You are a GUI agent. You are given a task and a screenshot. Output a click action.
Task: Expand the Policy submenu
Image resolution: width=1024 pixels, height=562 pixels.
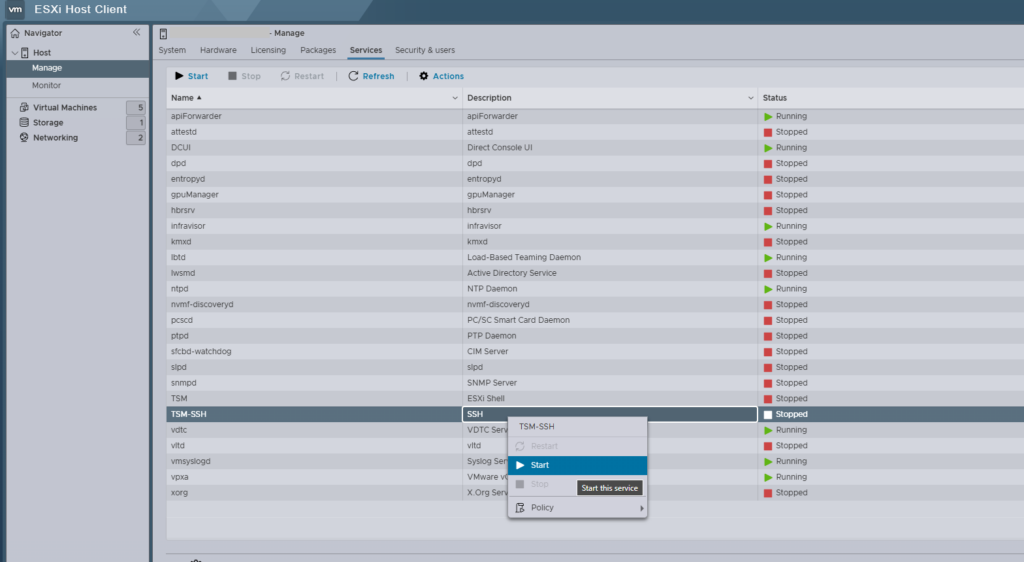[x=577, y=508]
